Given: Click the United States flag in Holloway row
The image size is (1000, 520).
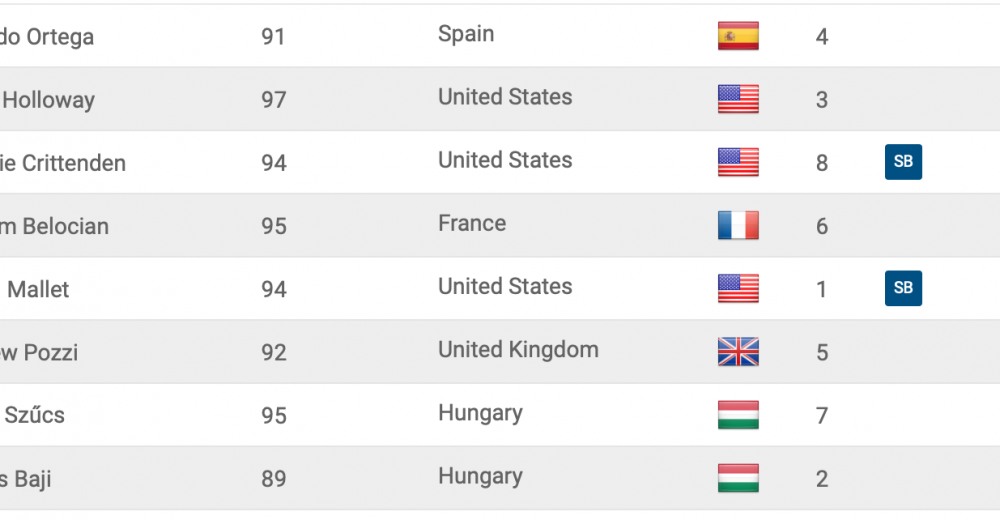Looking at the screenshot, I should click(x=738, y=99).
